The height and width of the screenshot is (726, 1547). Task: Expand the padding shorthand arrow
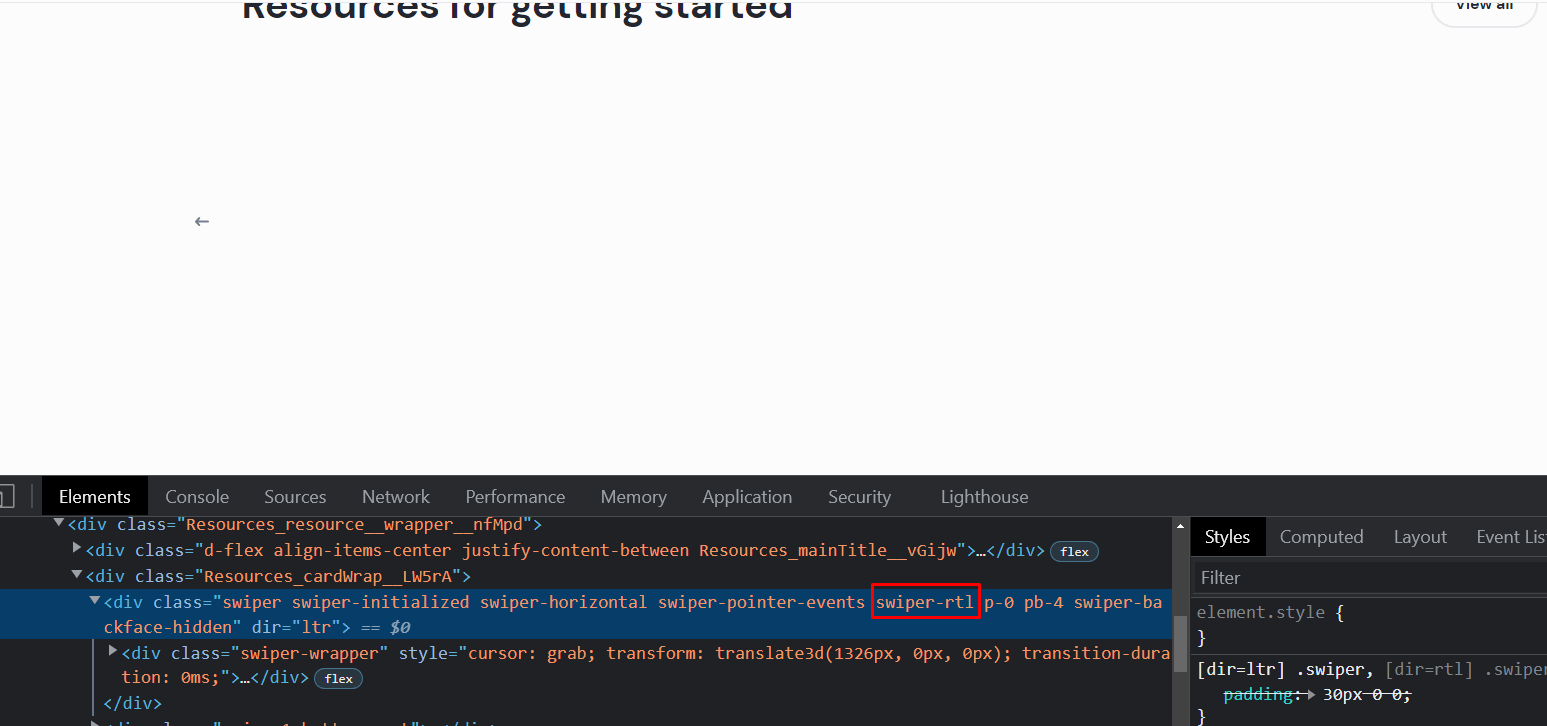tap(1311, 693)
